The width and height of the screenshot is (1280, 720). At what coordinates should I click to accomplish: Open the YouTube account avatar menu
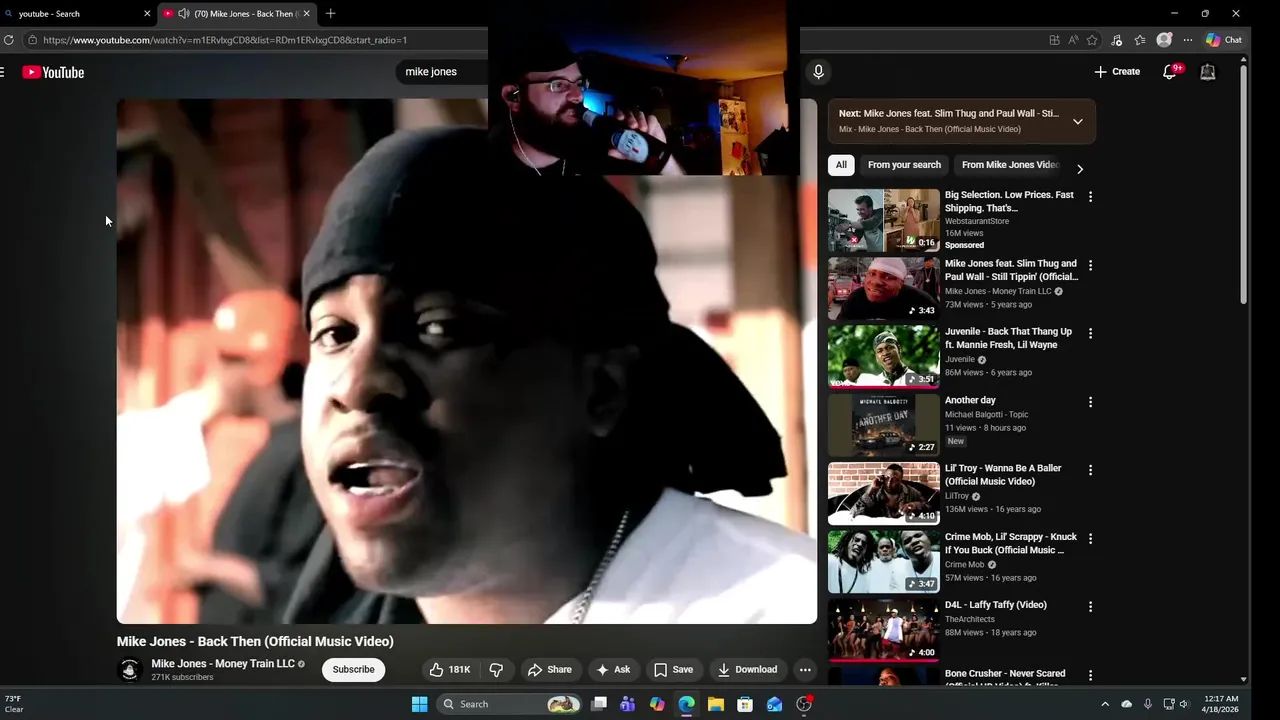click(x=1208, y=72)
